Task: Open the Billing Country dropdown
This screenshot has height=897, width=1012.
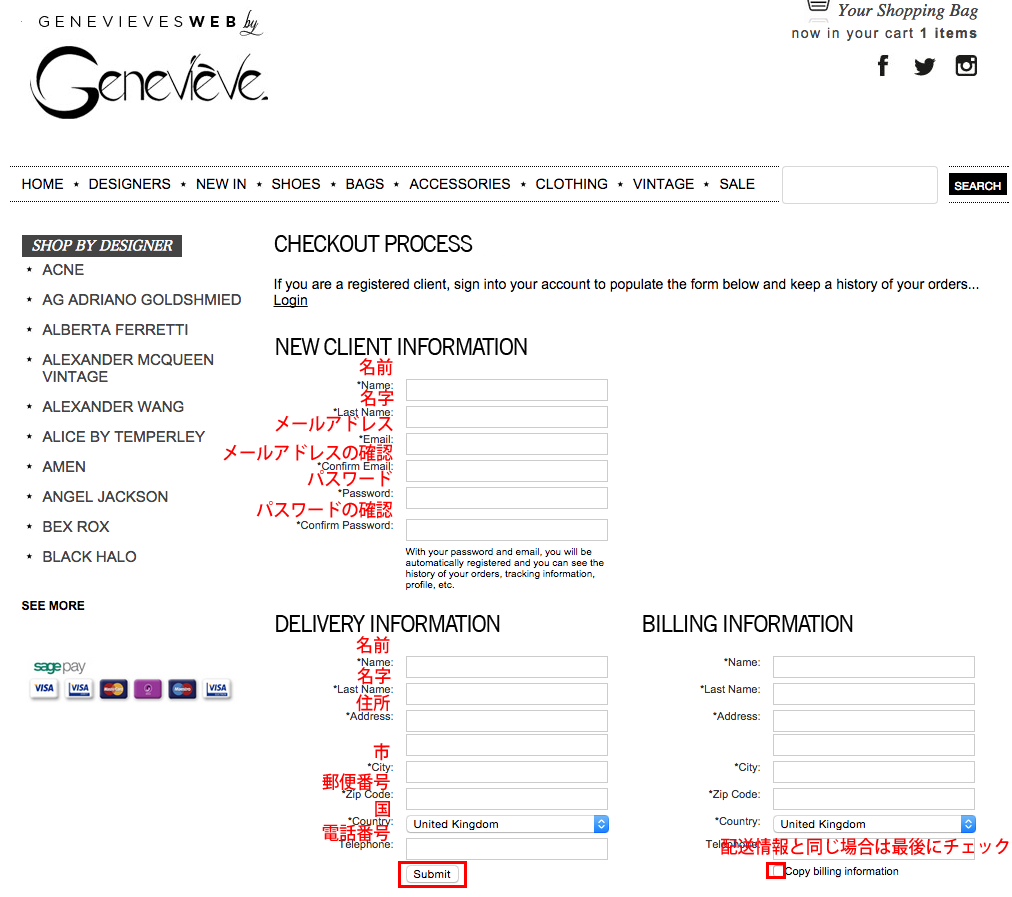Action: pos(874,824)
